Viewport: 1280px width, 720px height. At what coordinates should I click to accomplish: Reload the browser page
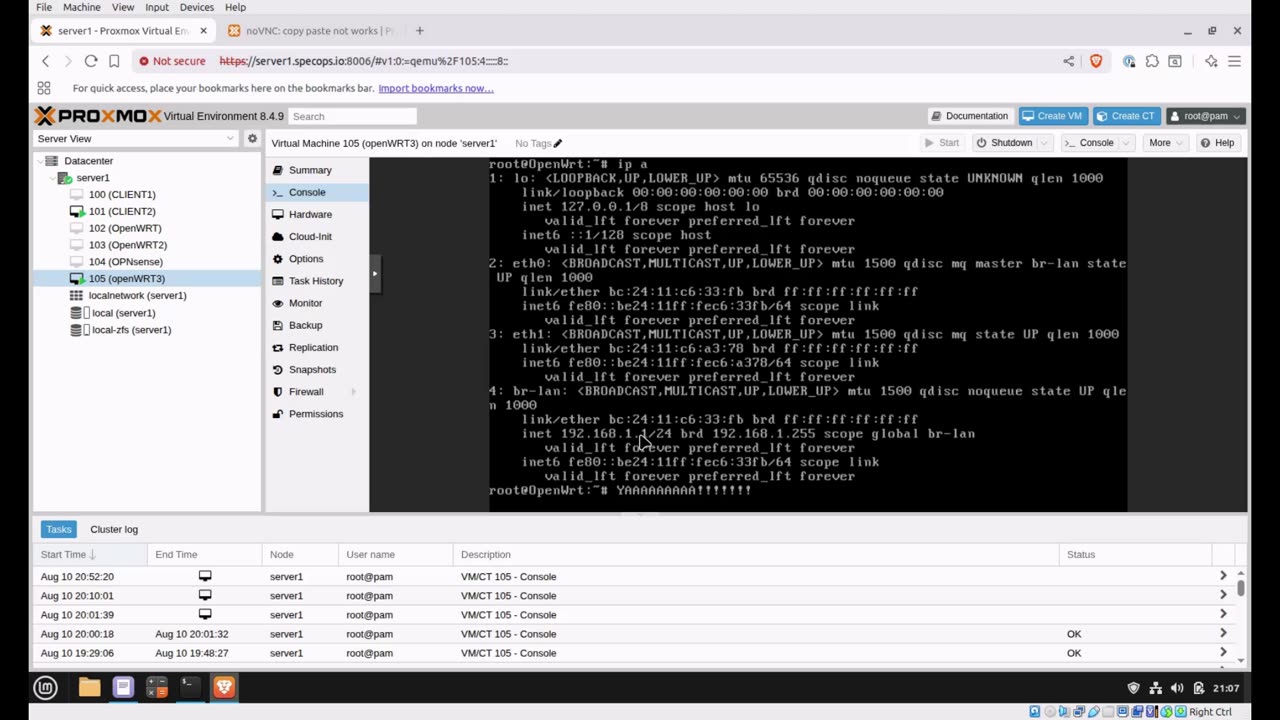click(91, 61)
